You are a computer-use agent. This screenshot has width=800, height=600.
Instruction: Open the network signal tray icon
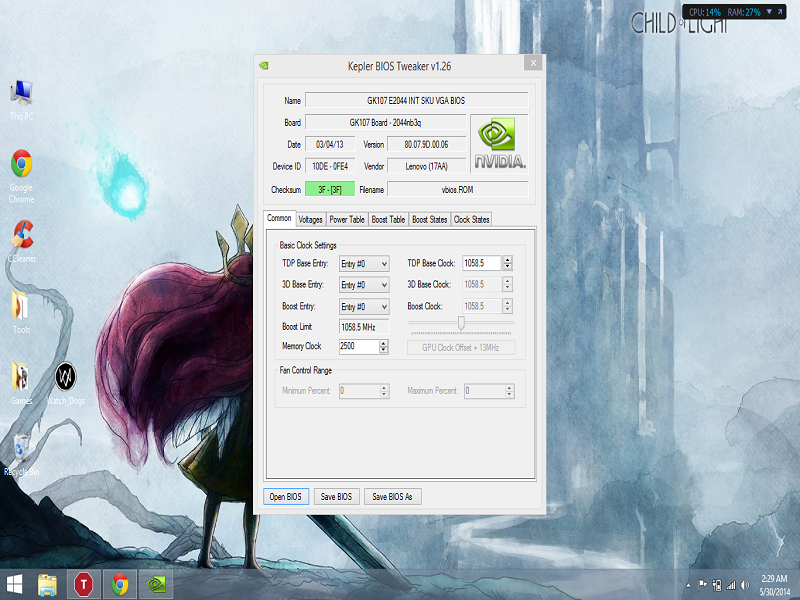pos(731,585)
